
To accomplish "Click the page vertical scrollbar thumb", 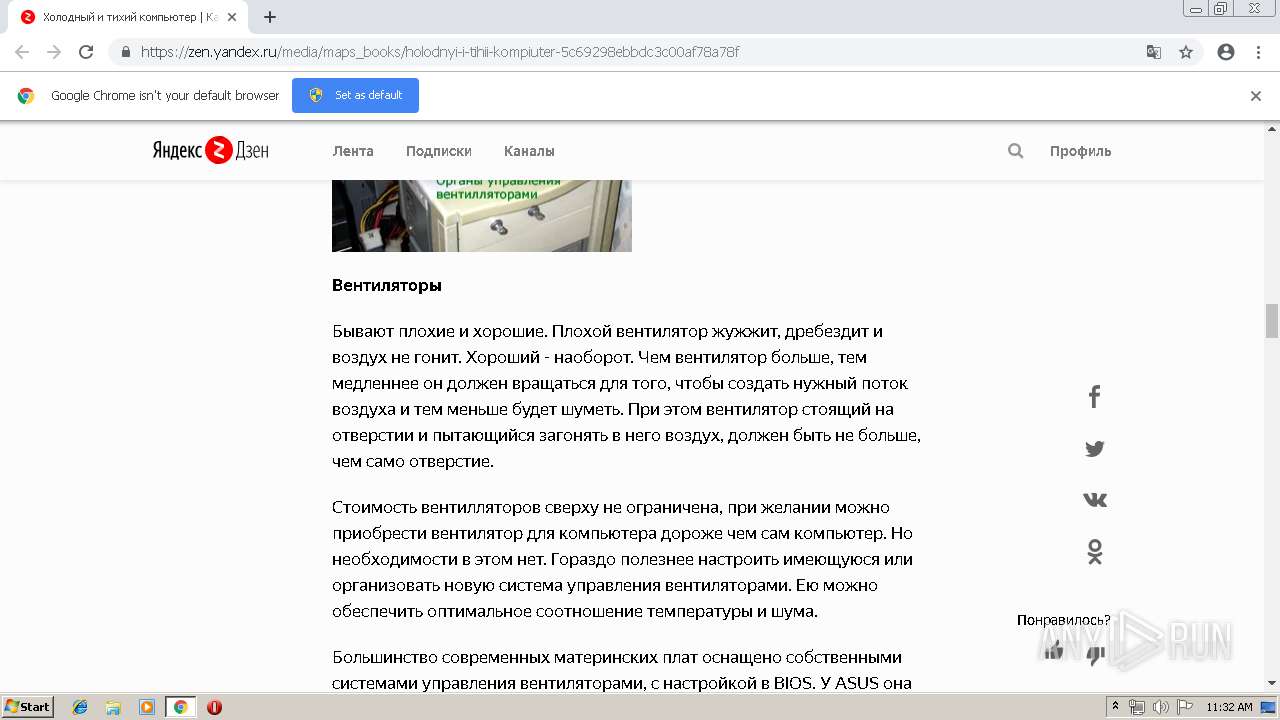I will [x=1272, y=321].
